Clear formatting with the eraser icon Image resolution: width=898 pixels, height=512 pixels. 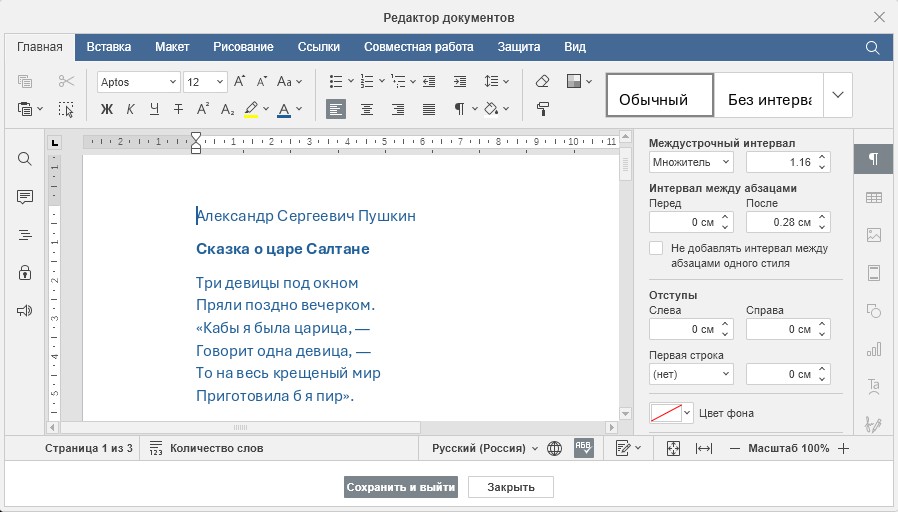(542, 81)
